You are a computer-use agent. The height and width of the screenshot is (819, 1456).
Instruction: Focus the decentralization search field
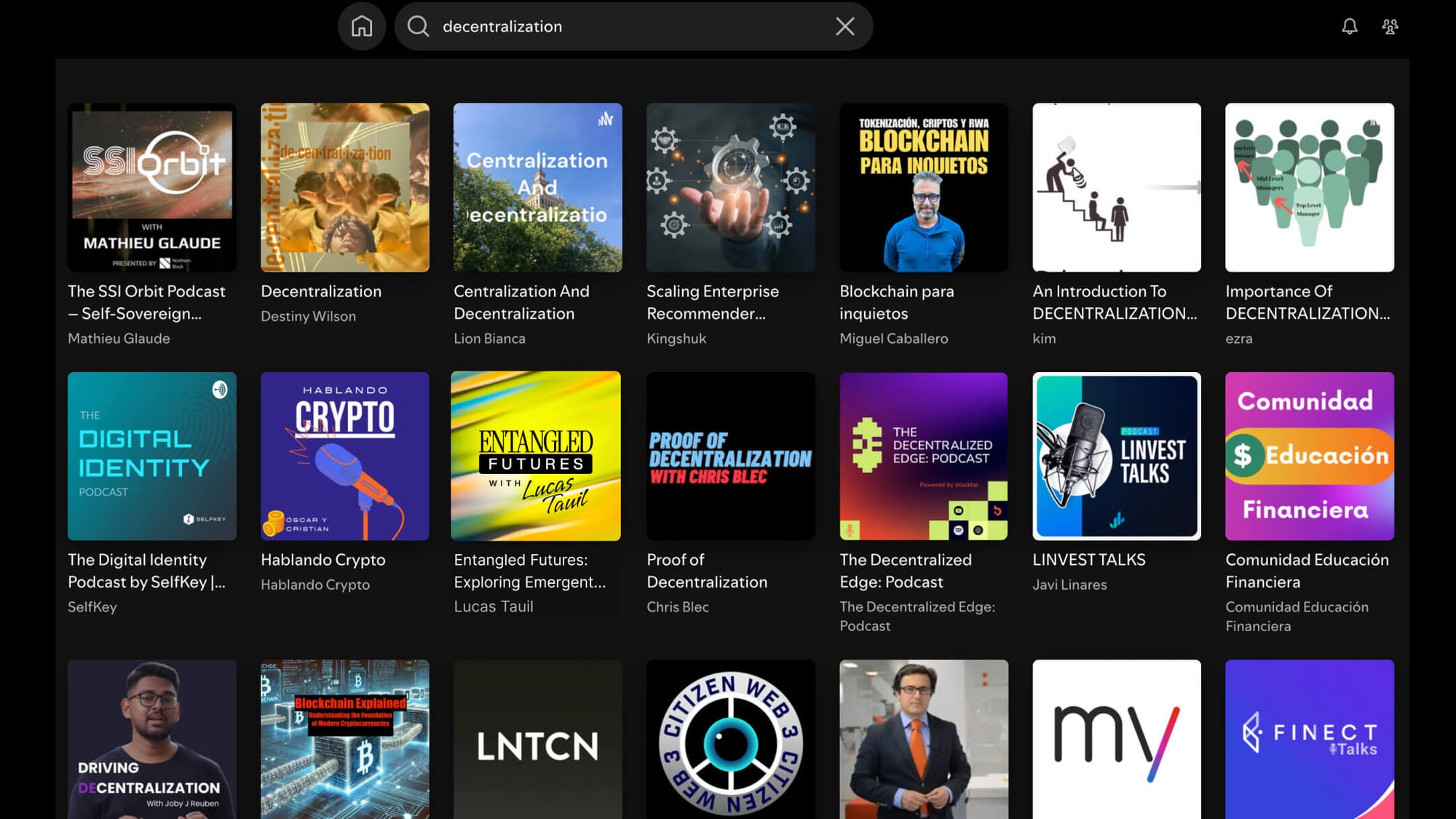[633, 26]
